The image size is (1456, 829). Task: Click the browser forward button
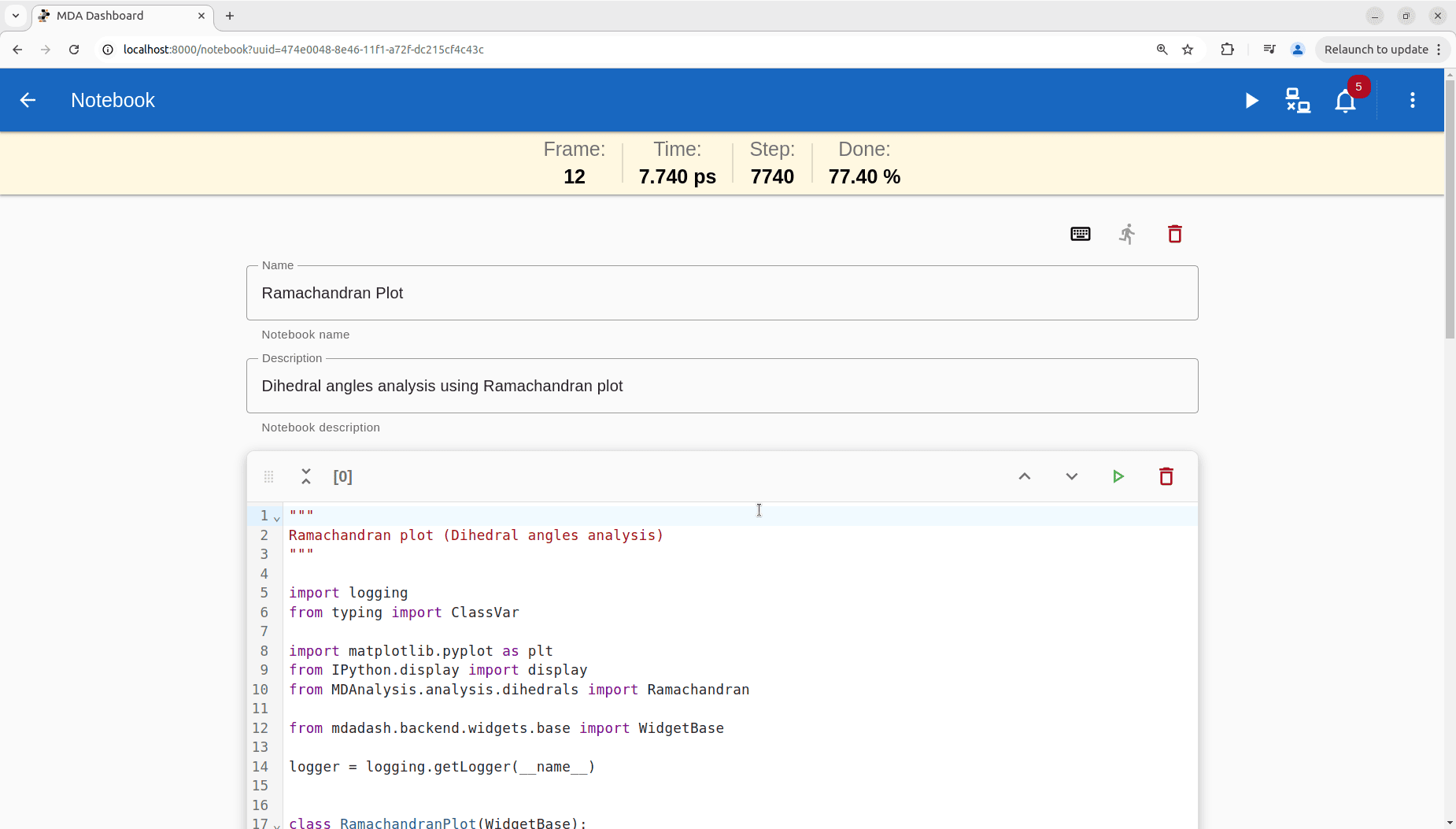46,50
